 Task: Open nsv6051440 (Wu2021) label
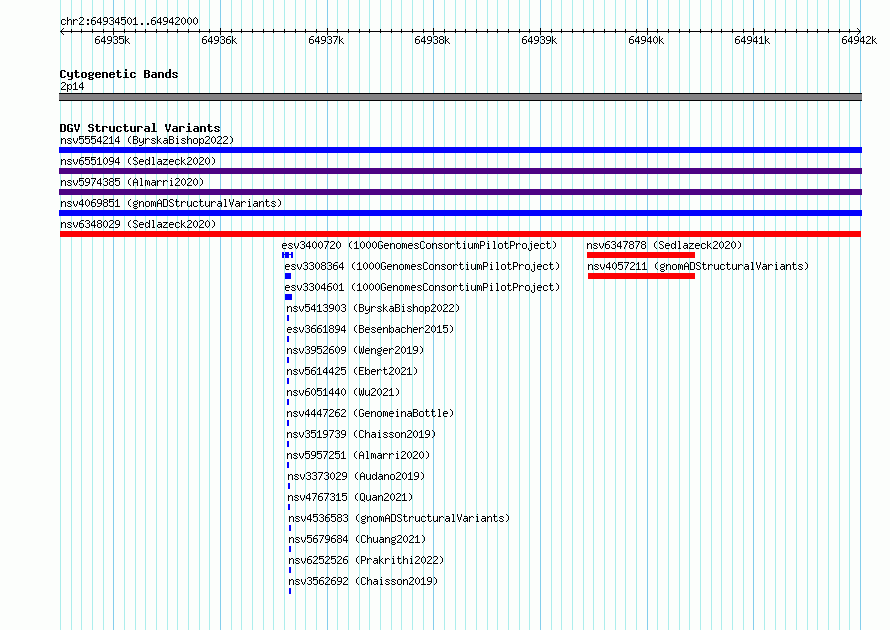coord(343,392)
